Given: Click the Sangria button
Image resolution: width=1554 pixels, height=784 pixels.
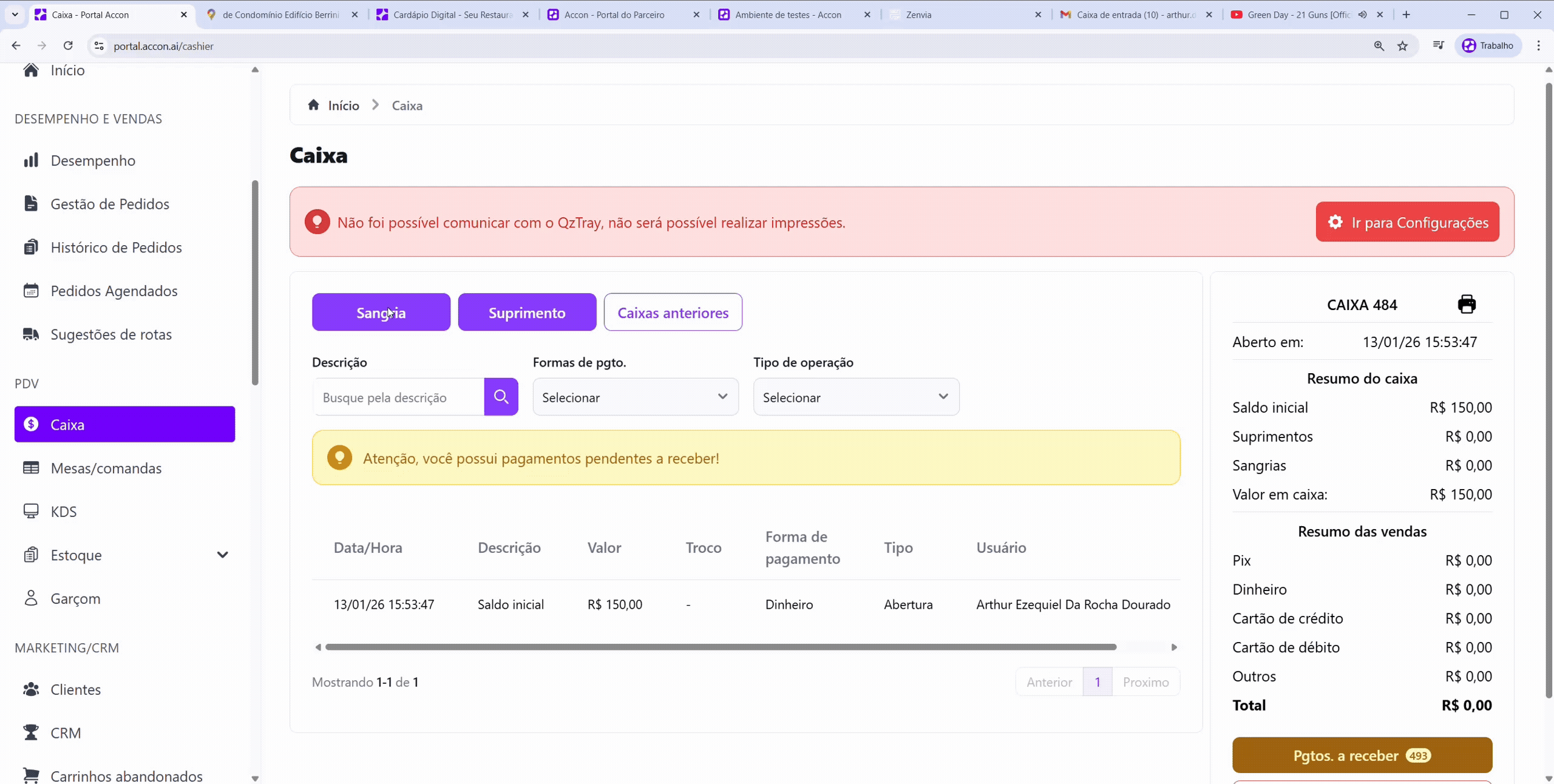Looking at the screenshot, I should pyautogui.click(x=381, y=313).
